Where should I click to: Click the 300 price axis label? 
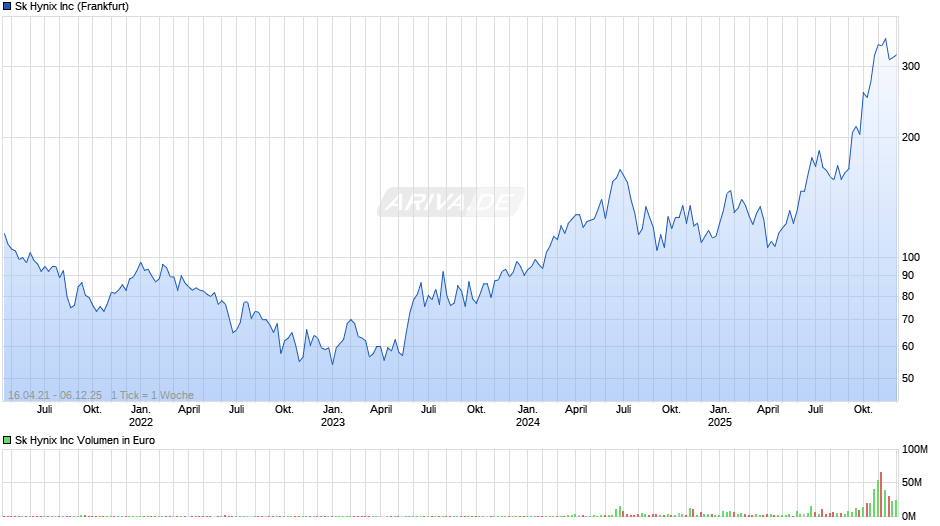coord(911,67)
